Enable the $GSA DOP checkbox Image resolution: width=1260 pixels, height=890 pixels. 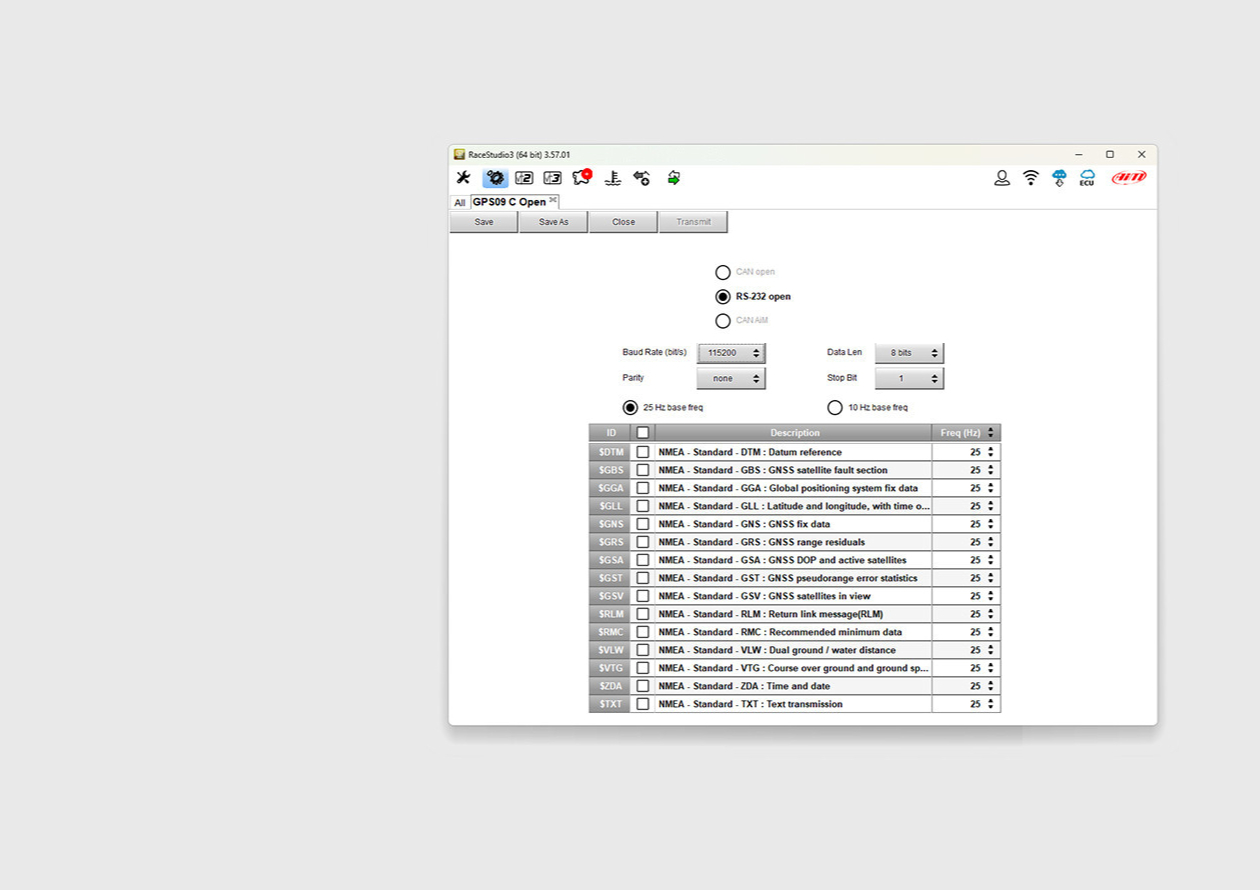(x=643, y=560)
